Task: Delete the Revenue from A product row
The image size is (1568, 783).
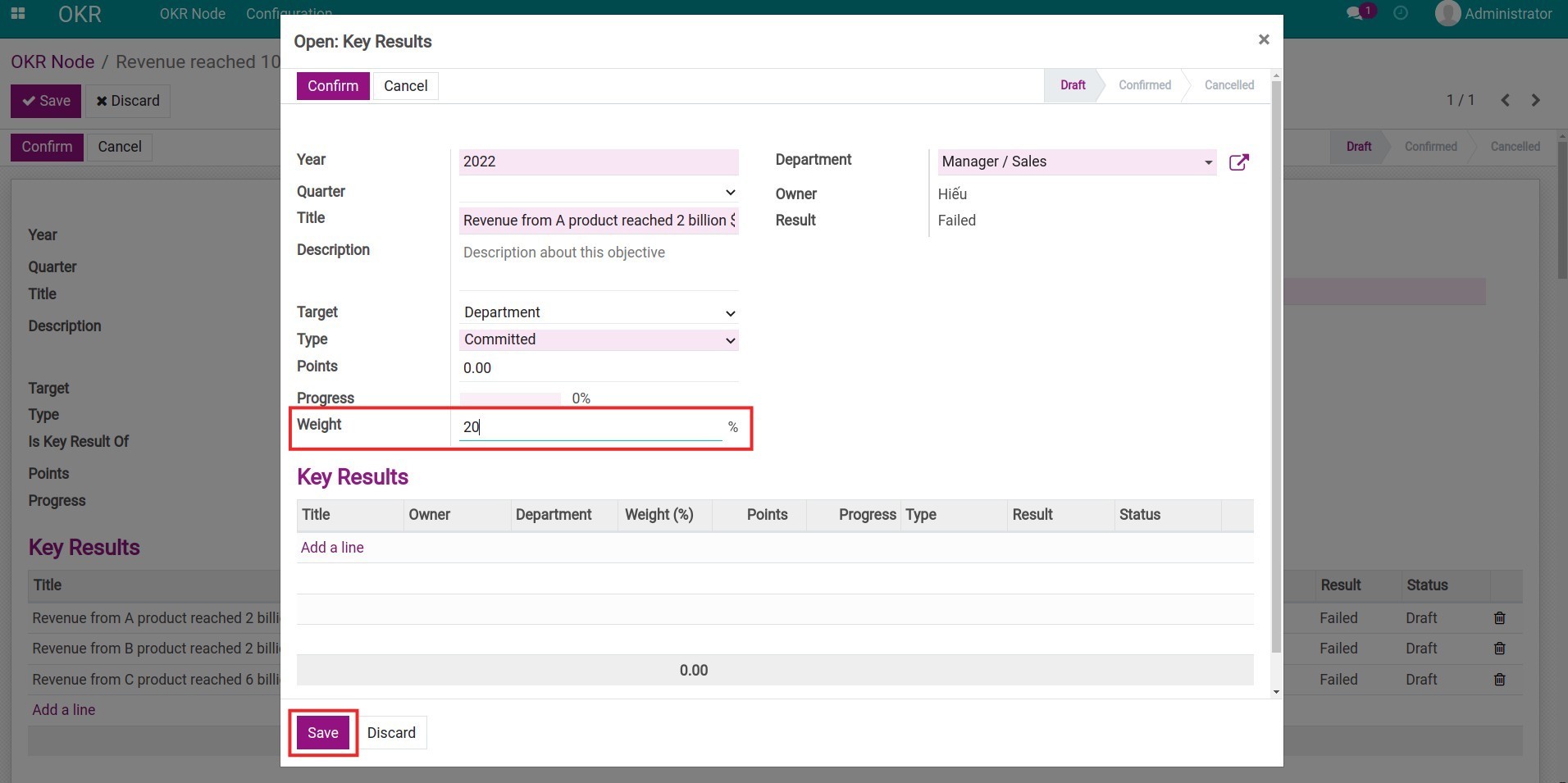Action: [1500, 618]
